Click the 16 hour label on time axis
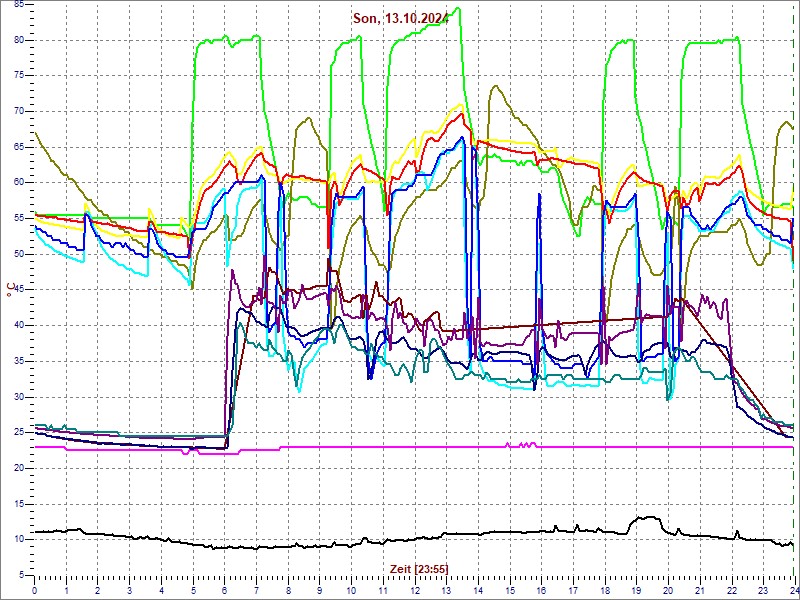Screen dimensions: 800x600 click(541, 590)
